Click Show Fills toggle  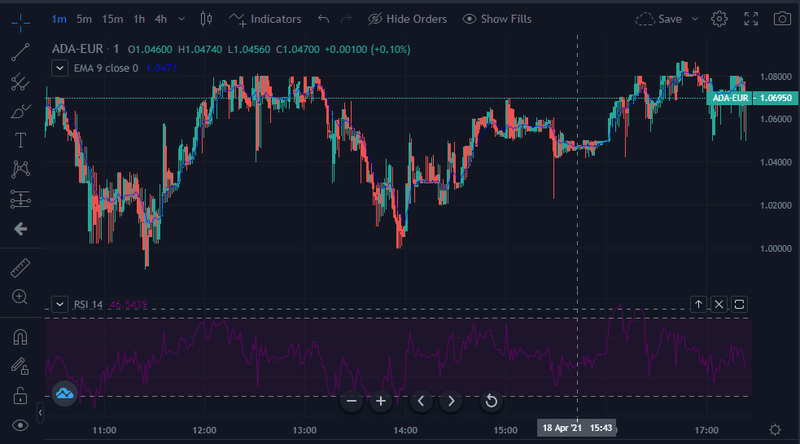pos(497,19)
